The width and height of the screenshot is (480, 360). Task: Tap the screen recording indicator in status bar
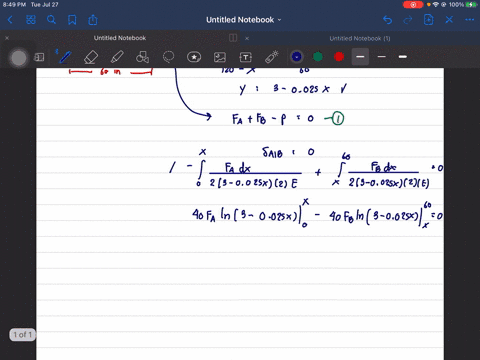(413, 5)
